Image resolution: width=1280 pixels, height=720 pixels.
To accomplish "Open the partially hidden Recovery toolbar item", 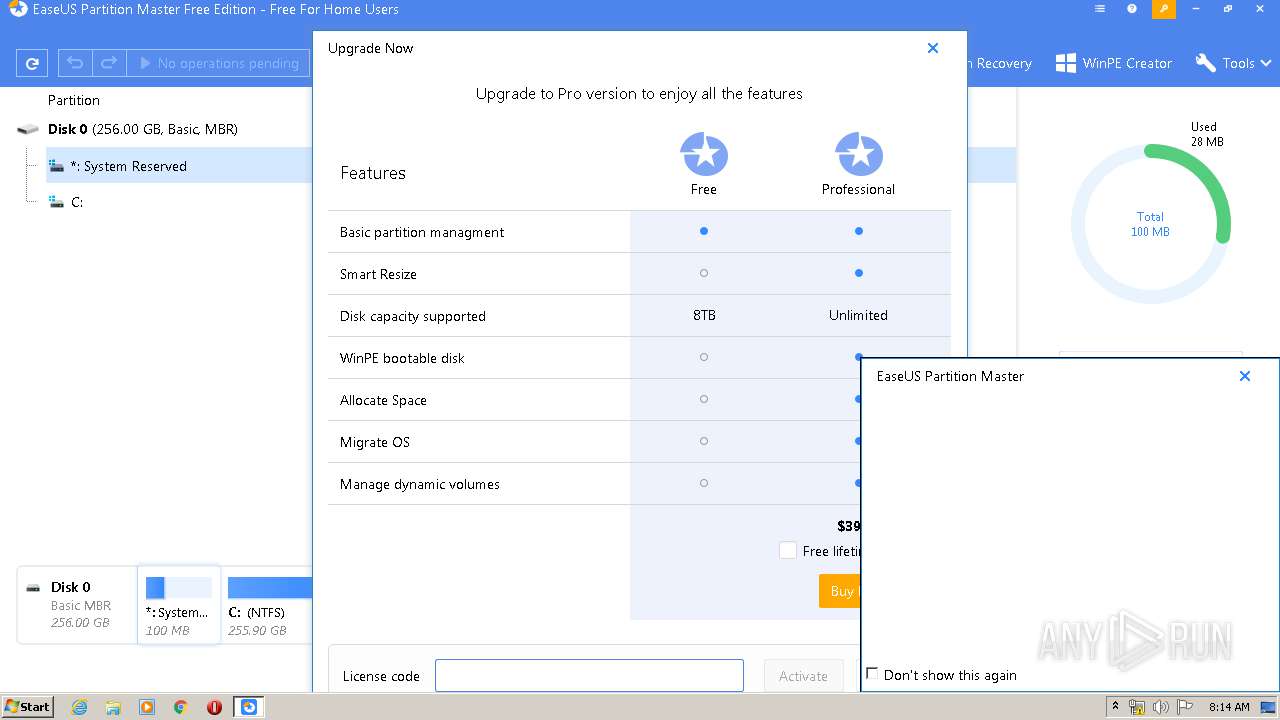I will click(x=1000, y=63).
